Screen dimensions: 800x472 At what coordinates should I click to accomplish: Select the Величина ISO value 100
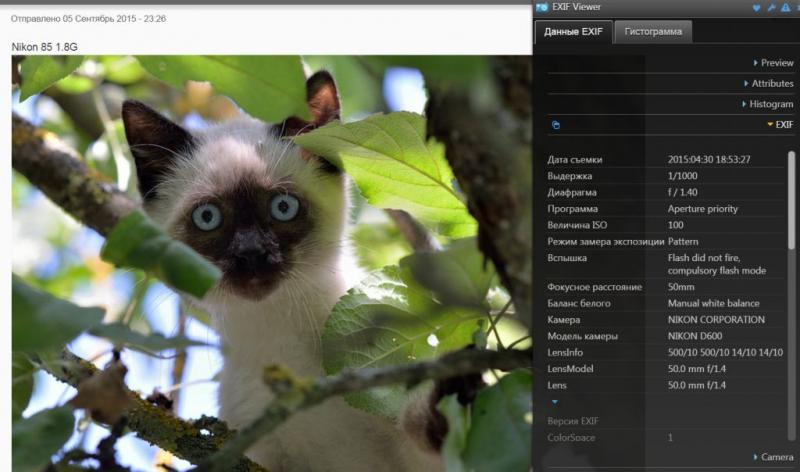point(676,225)
